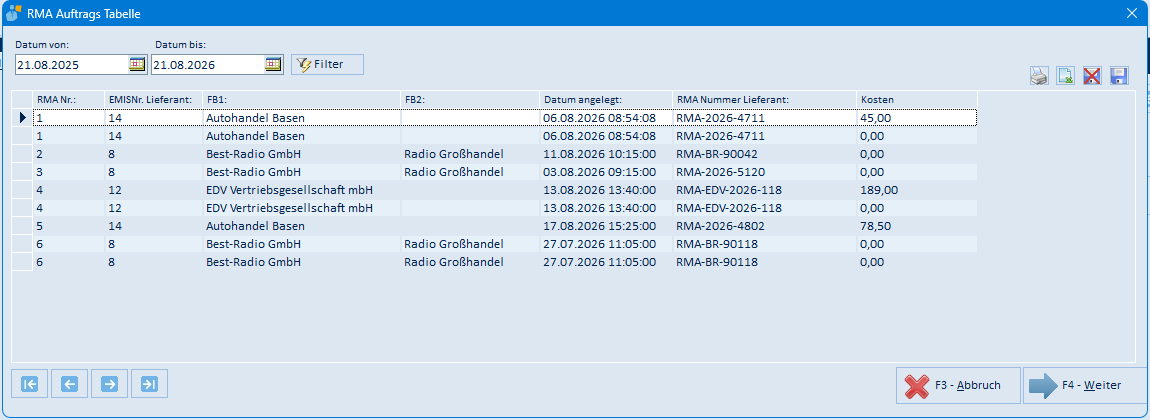Click into the Datum bis field showing 21.08.2026

tap(208, 65)
